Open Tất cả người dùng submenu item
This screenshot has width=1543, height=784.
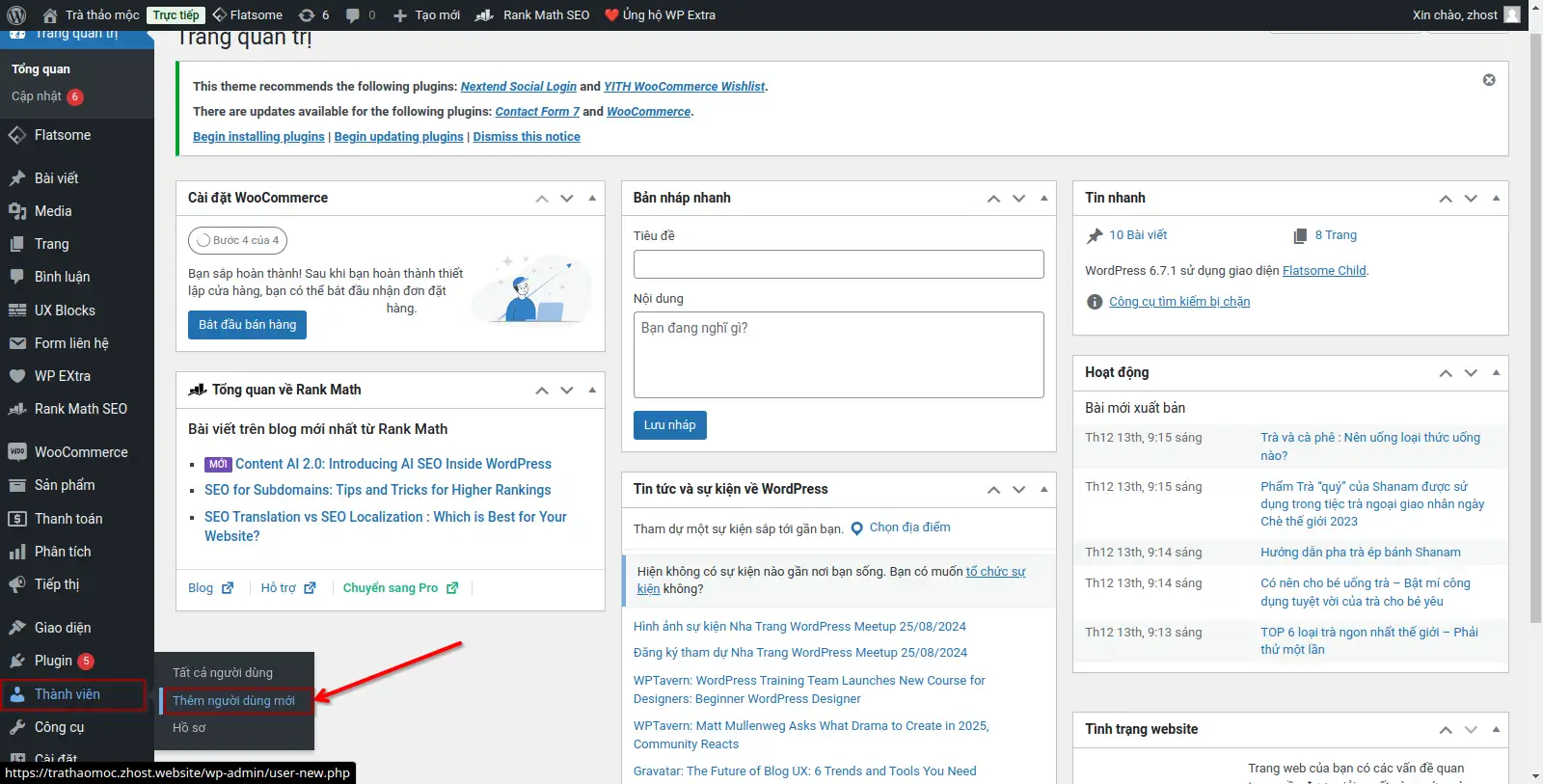(223, 673)
